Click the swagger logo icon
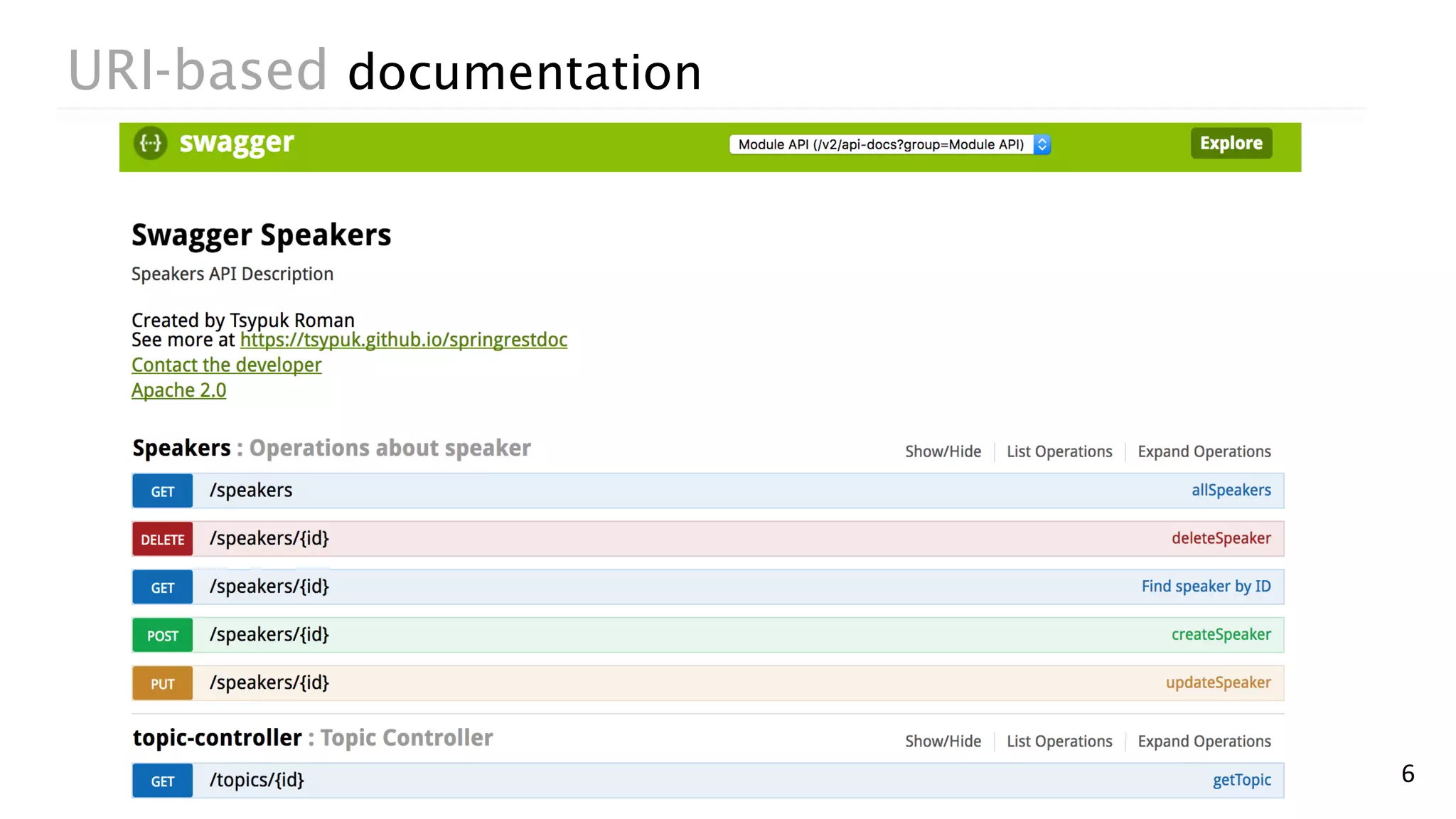The height and width of the screenshot is (819, 1456). (x=151, y=143)
